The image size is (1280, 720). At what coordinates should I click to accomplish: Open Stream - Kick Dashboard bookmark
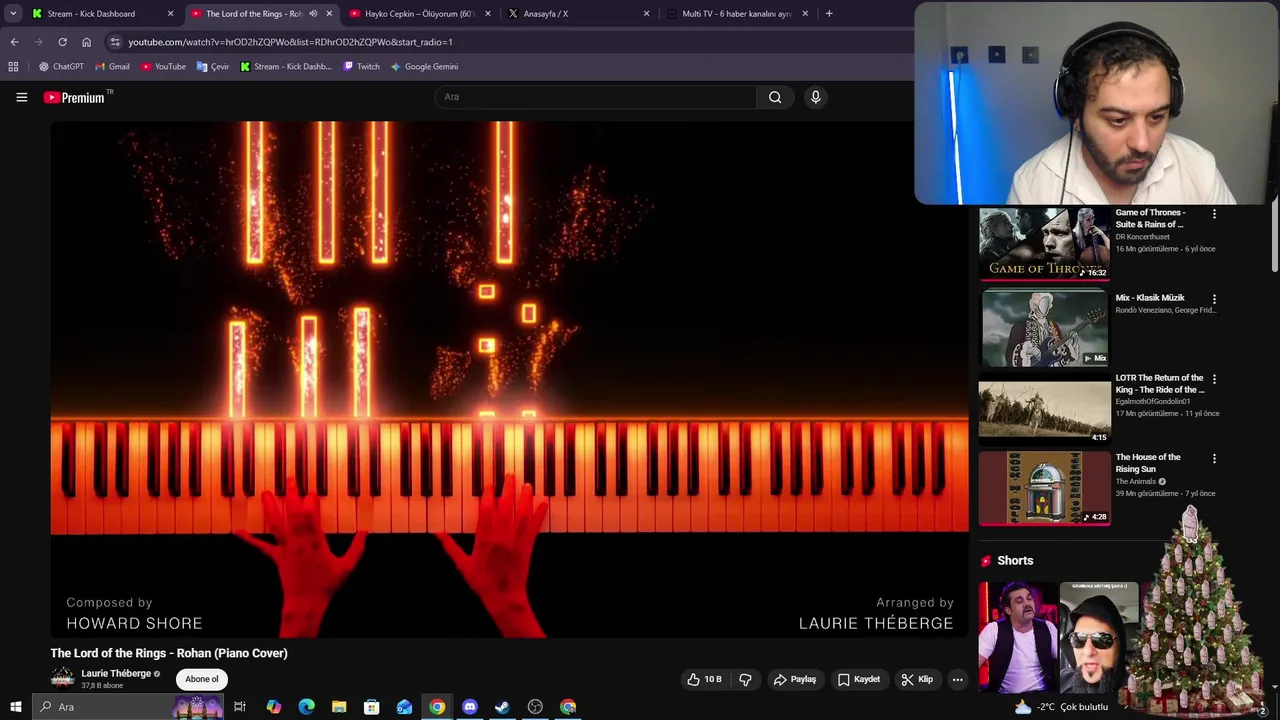pyautogui.click(x=286, y=66)
